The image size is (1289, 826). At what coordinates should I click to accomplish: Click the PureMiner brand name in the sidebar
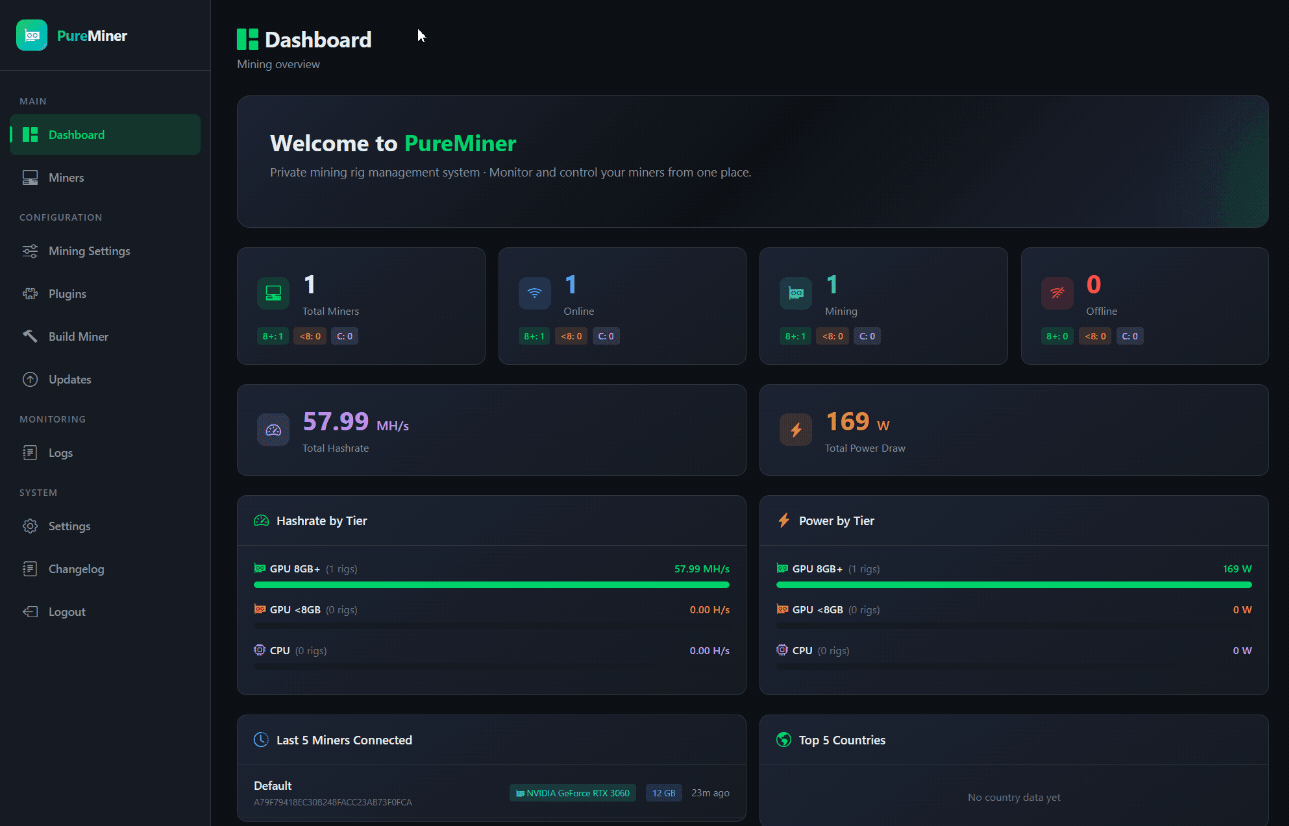point(92,36)
